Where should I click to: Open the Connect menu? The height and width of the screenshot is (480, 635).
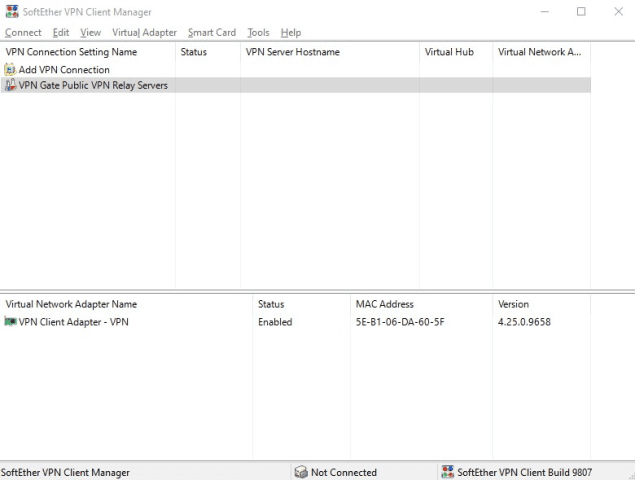(22, 32)
